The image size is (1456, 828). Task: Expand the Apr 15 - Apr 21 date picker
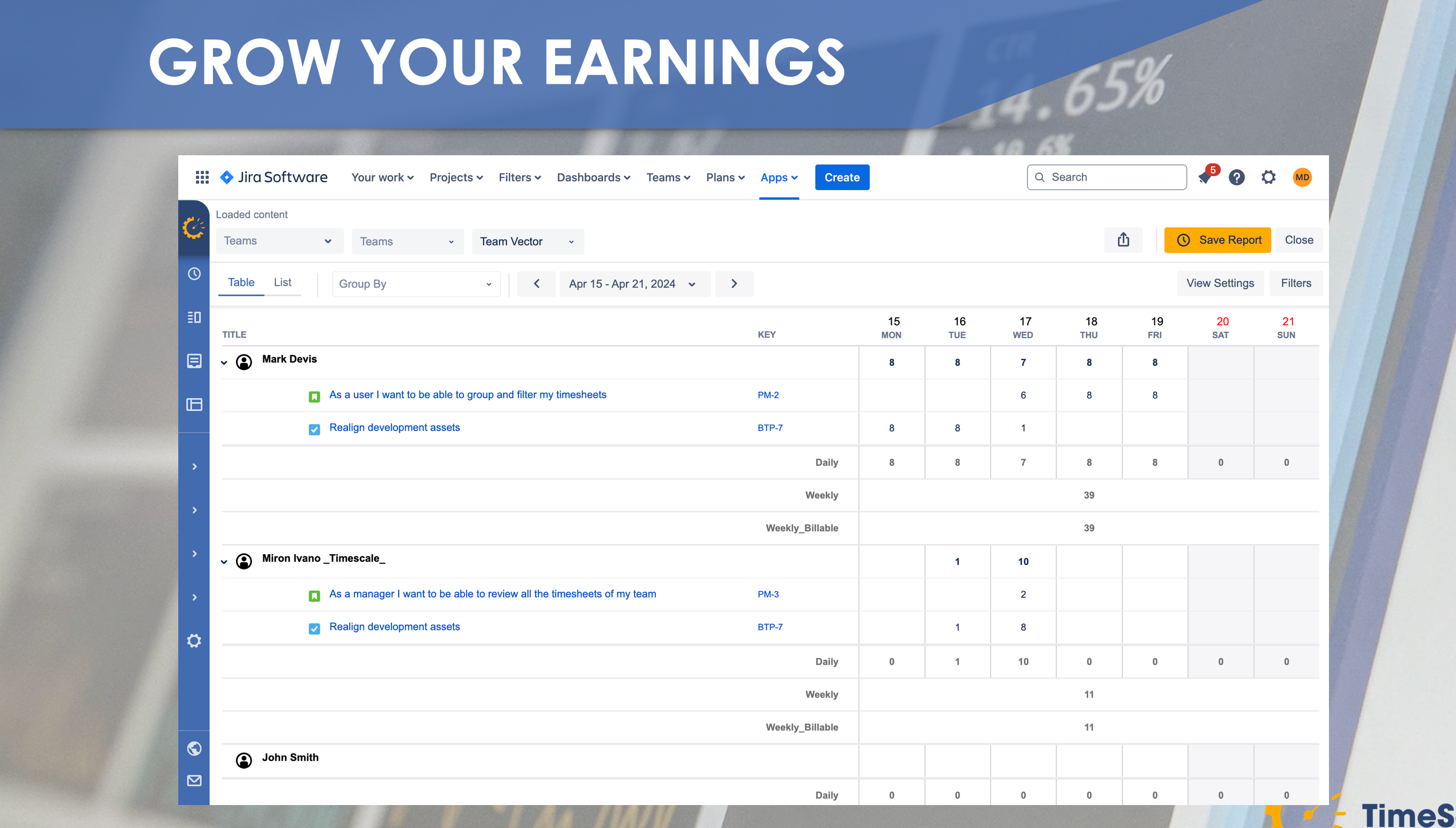tap(635, 284)
